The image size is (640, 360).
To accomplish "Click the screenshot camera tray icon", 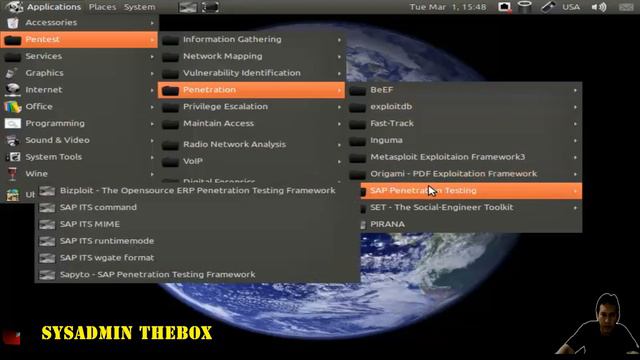I will [x=504, y=7].
